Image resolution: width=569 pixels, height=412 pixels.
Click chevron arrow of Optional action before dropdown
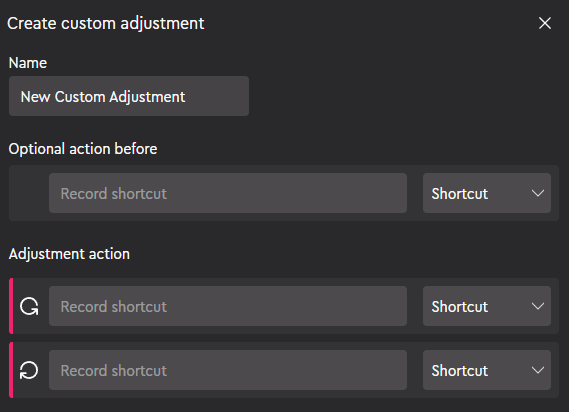pyautogui.click(x=538, y=193)
